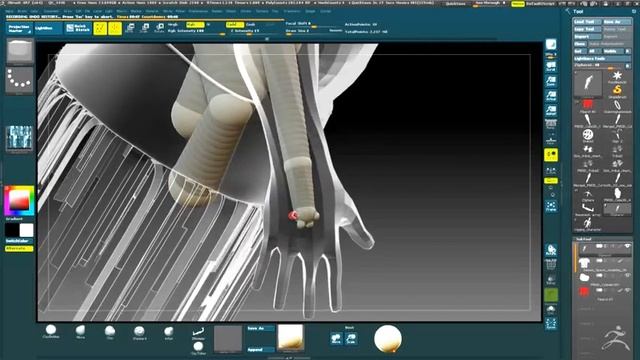Toggle the Persp perspective button
Screen dimensions: 640x360
point(551,124)
